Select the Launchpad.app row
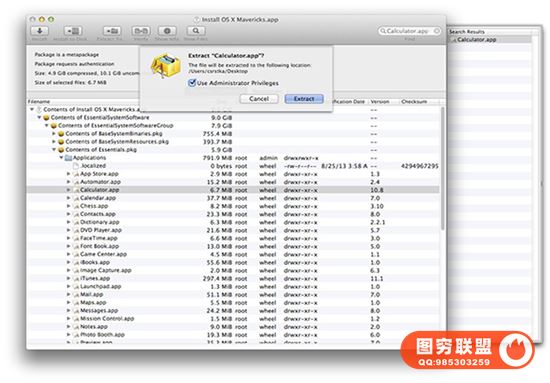The height and width of the screenshot is (383, 550). [233, 287]
